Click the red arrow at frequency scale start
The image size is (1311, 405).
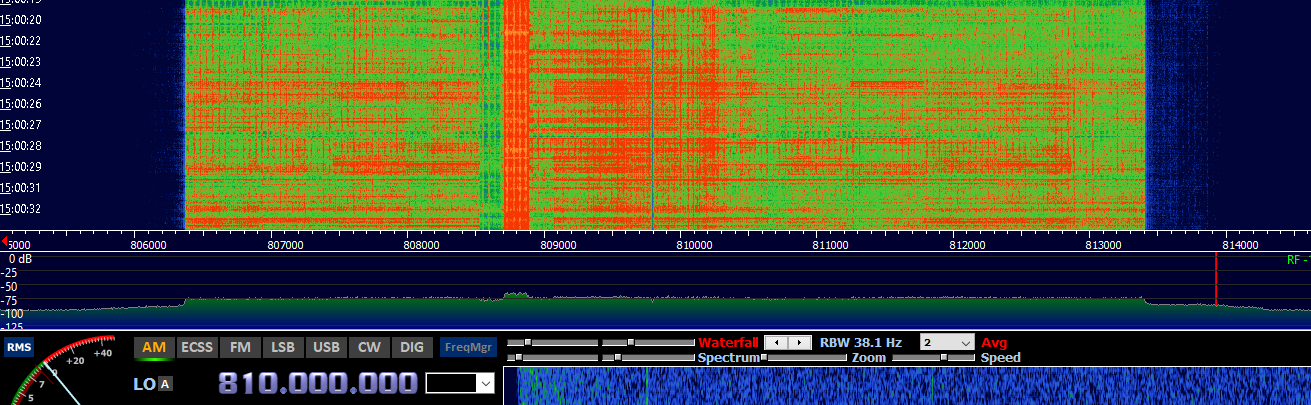point(4,241)
